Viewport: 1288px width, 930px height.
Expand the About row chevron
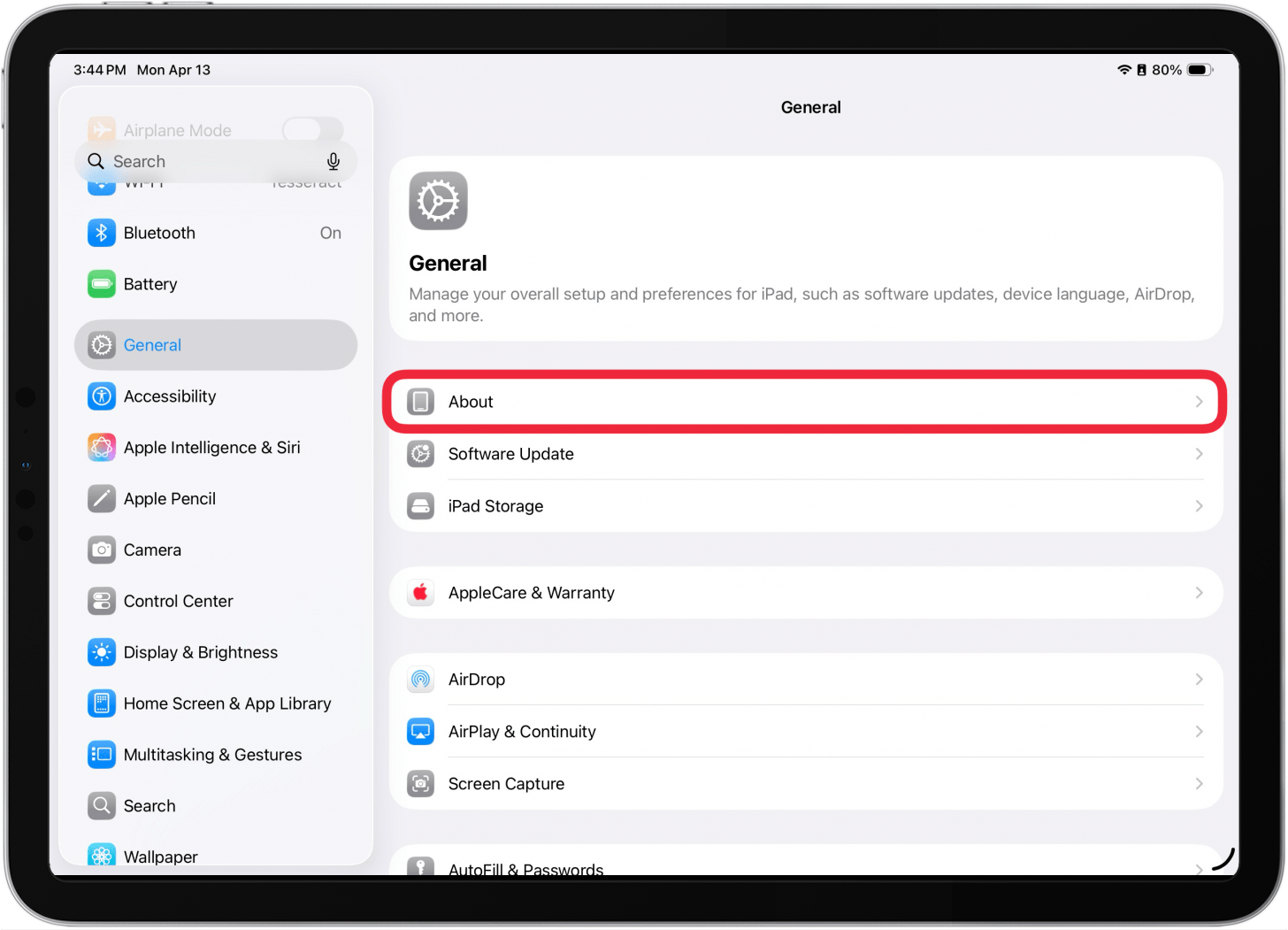[1199, 402]
